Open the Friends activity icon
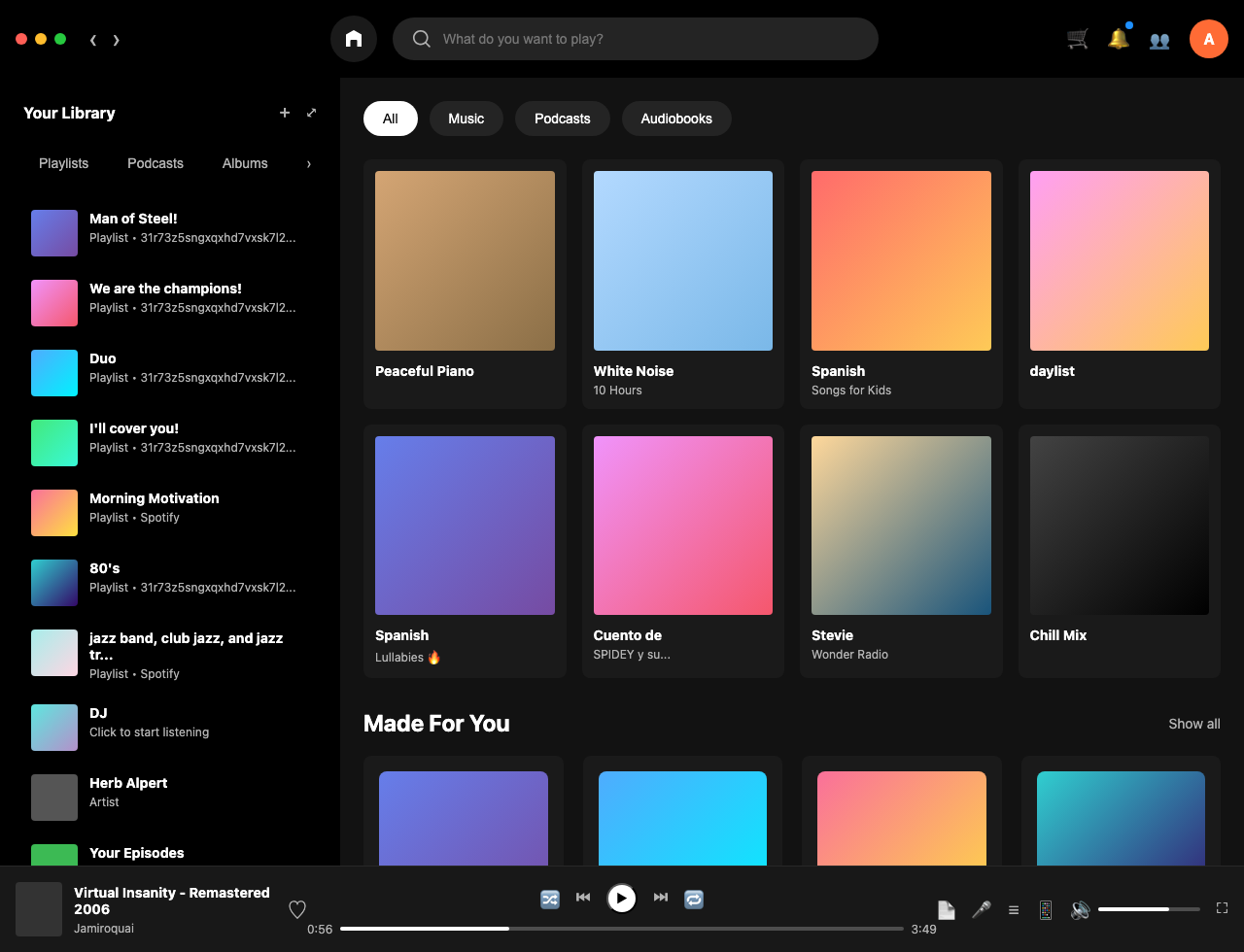Image resolution: width=1244 pixels, height=952 pixels. point(1159,40)
